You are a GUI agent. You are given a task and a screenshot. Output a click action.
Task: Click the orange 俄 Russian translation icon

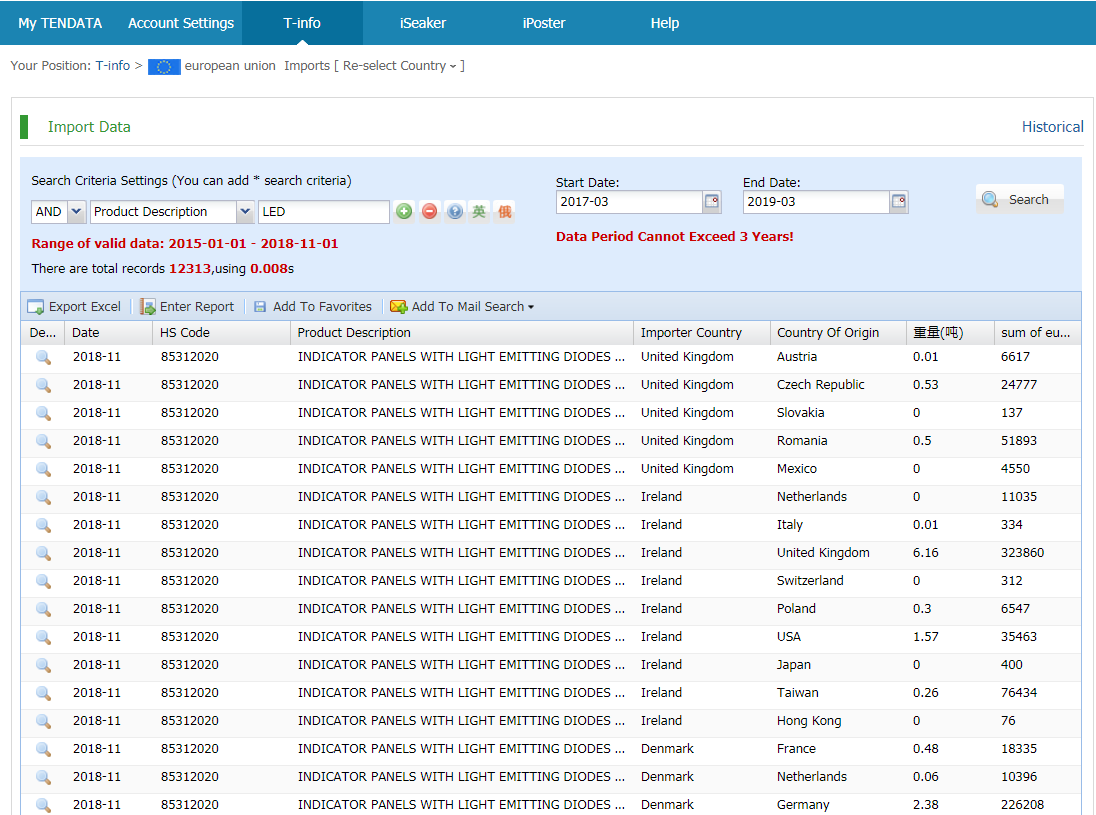pyautogui.click(x=505, y=212)
